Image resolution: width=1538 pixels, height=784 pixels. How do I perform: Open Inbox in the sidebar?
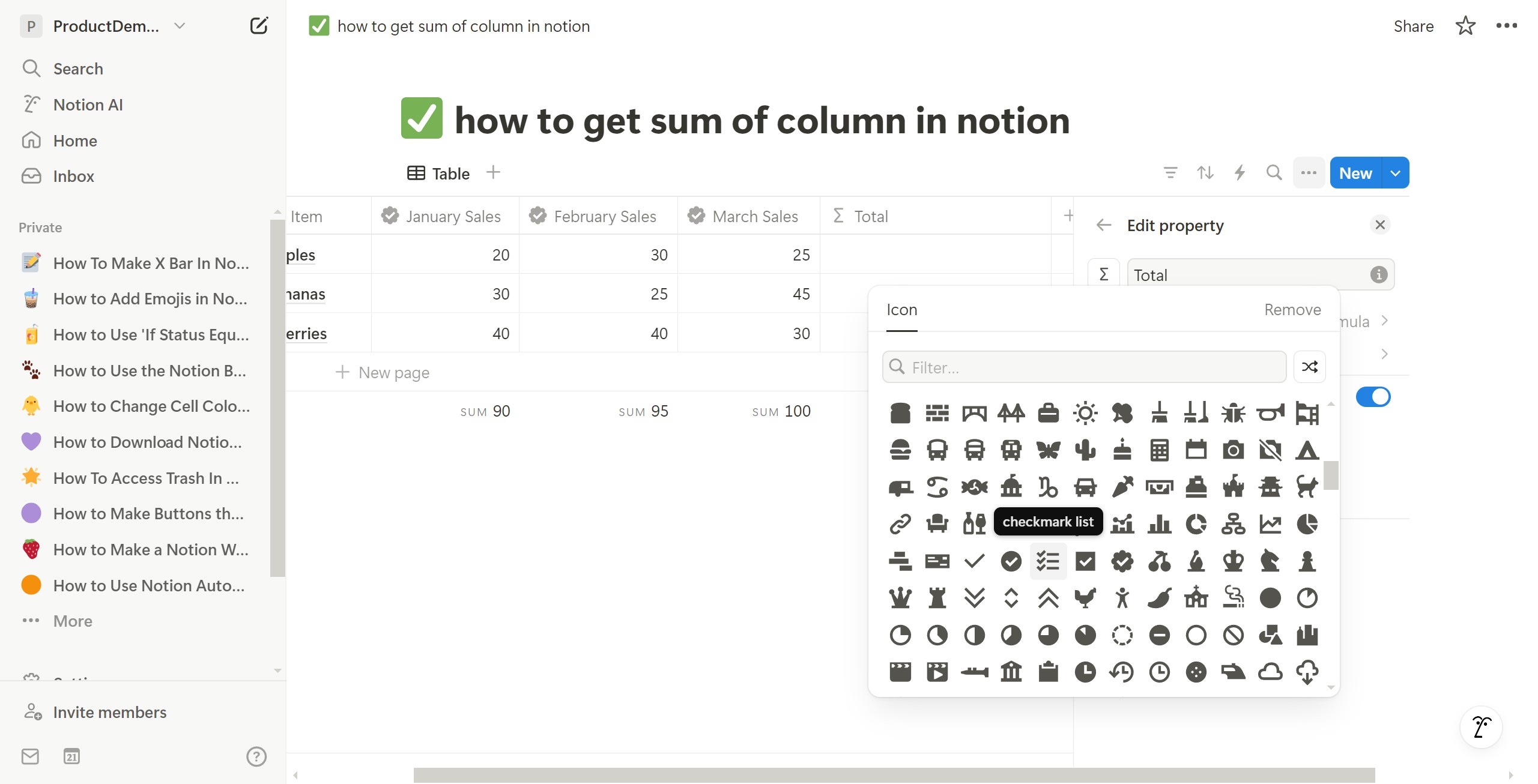pyautogui.click(x=73, y=176)
